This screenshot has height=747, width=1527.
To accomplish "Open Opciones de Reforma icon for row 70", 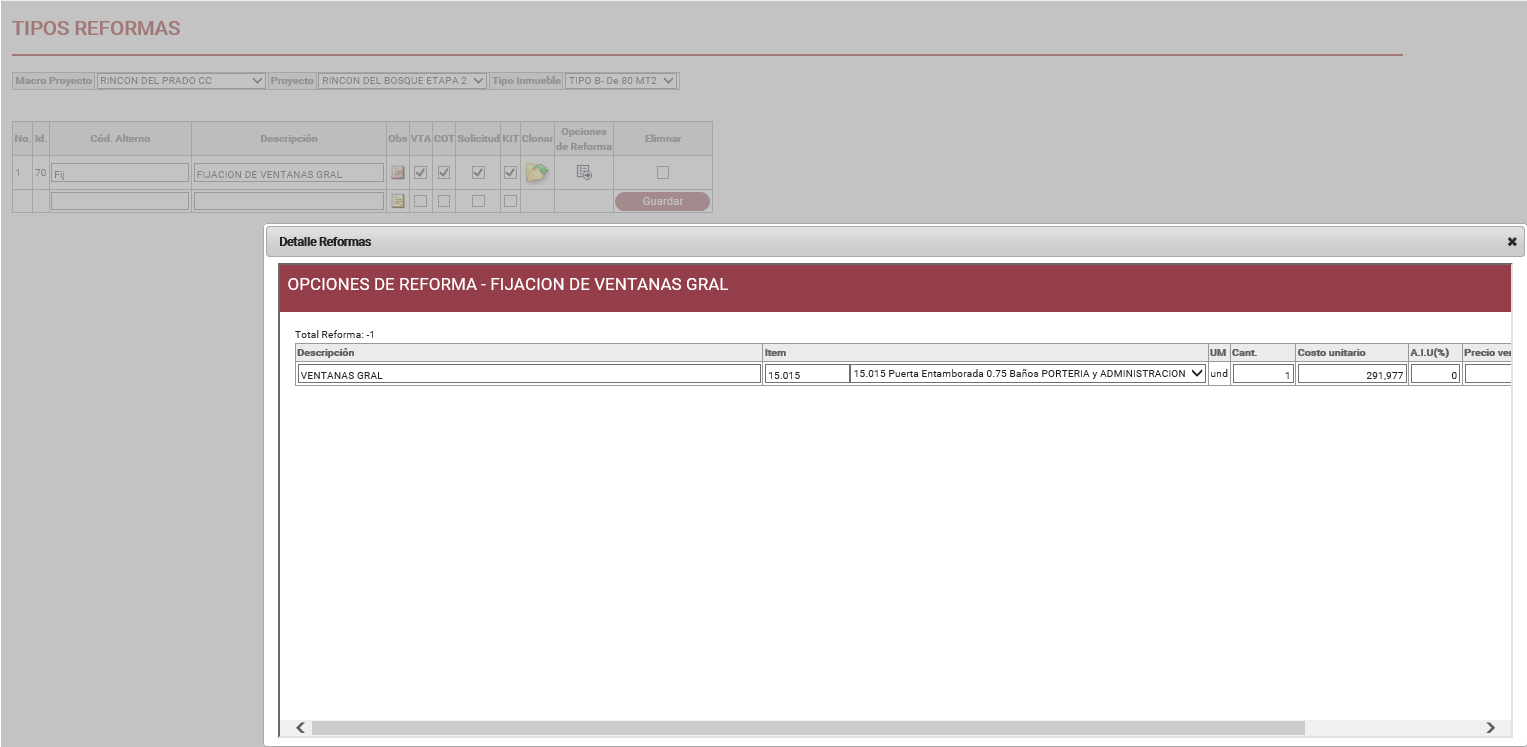I will tap(584, 173).
